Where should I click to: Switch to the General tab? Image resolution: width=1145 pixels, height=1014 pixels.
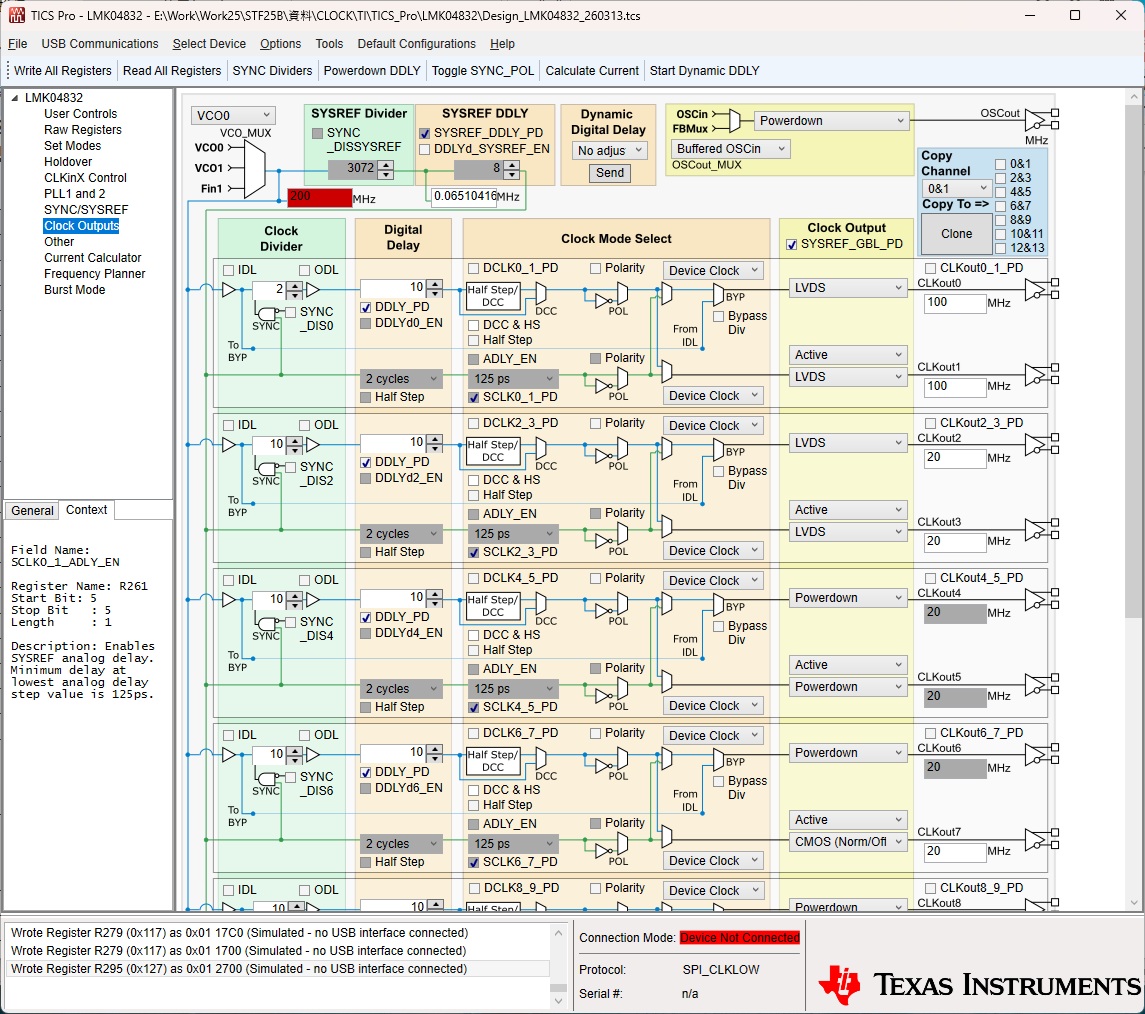tap(32, 510)
